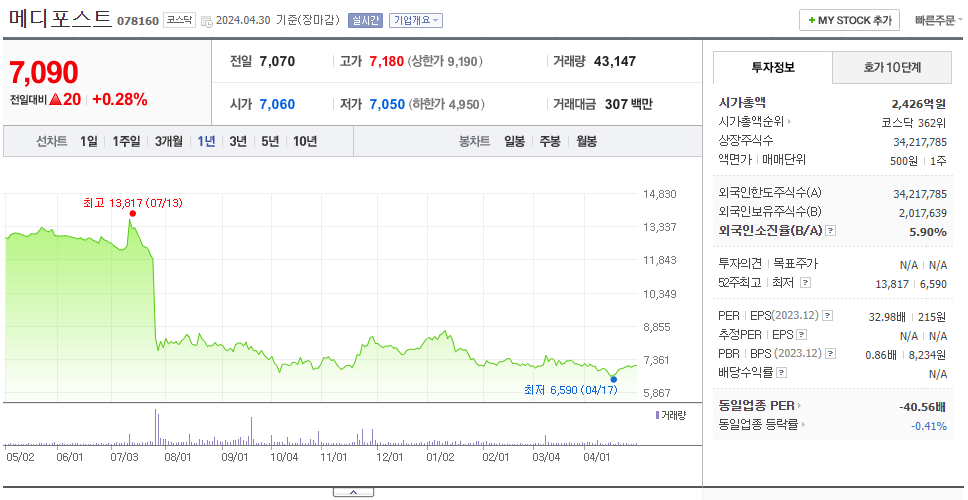
Task: Select the 1일 line chart range
Action: 89,141
